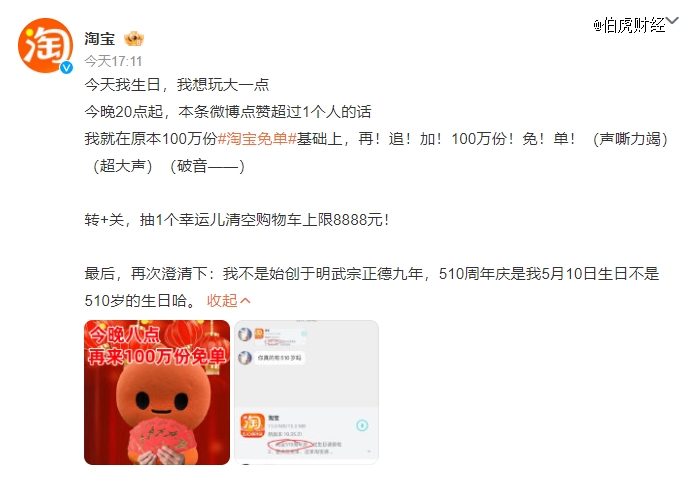The width and height of the screenshot is (689, 478).
Task: Open the 淘宝 username profile link
Action: pyautogui.click(x=100, y=39)
